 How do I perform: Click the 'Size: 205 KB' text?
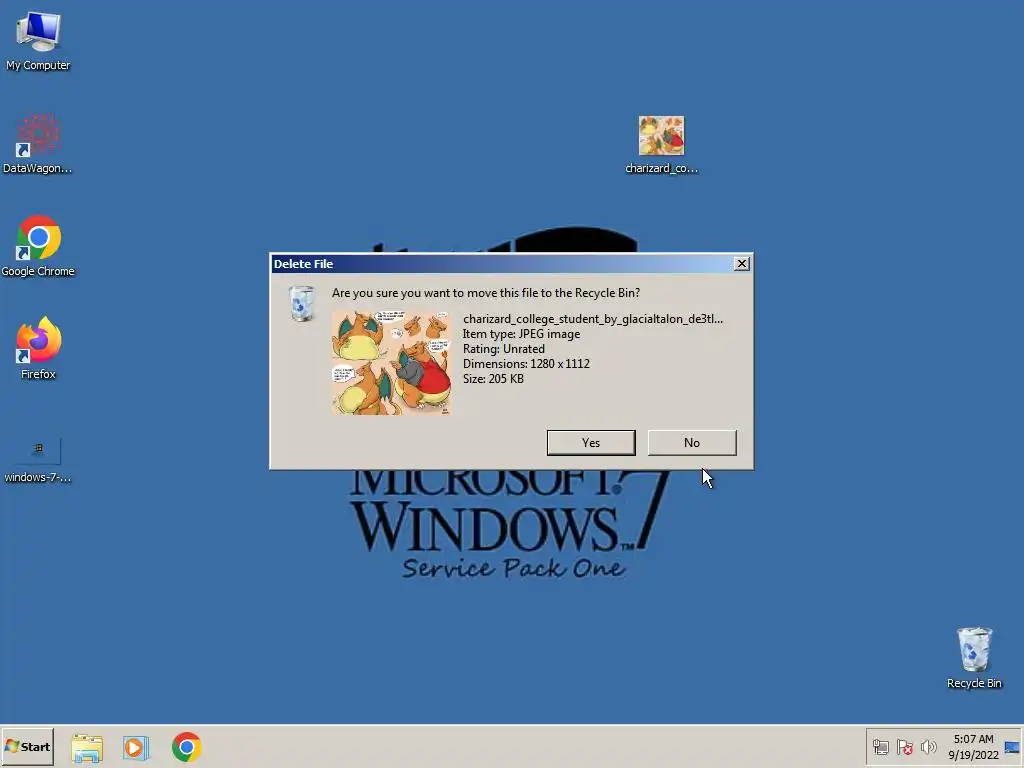click(493, 379)
